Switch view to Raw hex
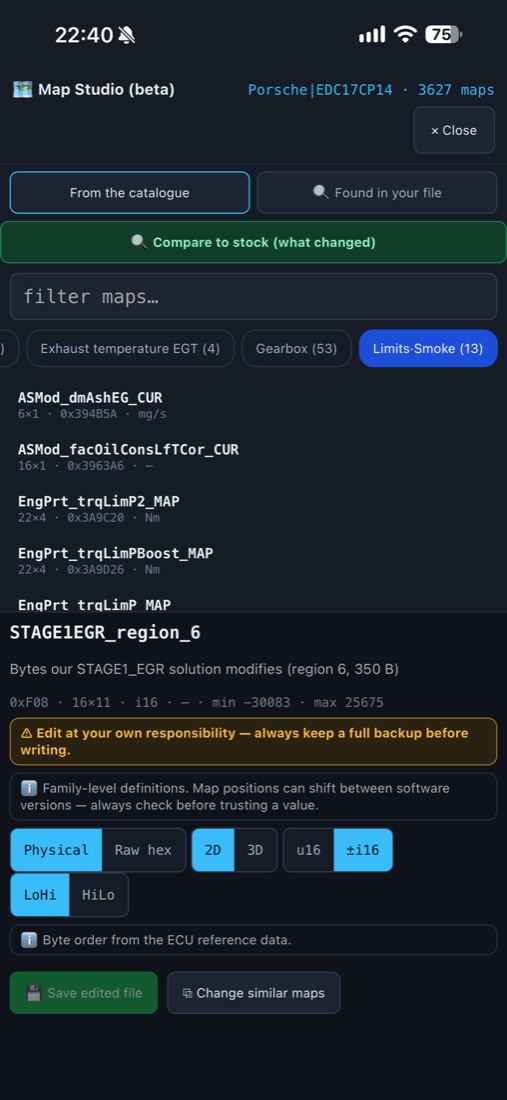Image resolution: width=507 pixels, height=1100 pixels. (x=143, y=850)
